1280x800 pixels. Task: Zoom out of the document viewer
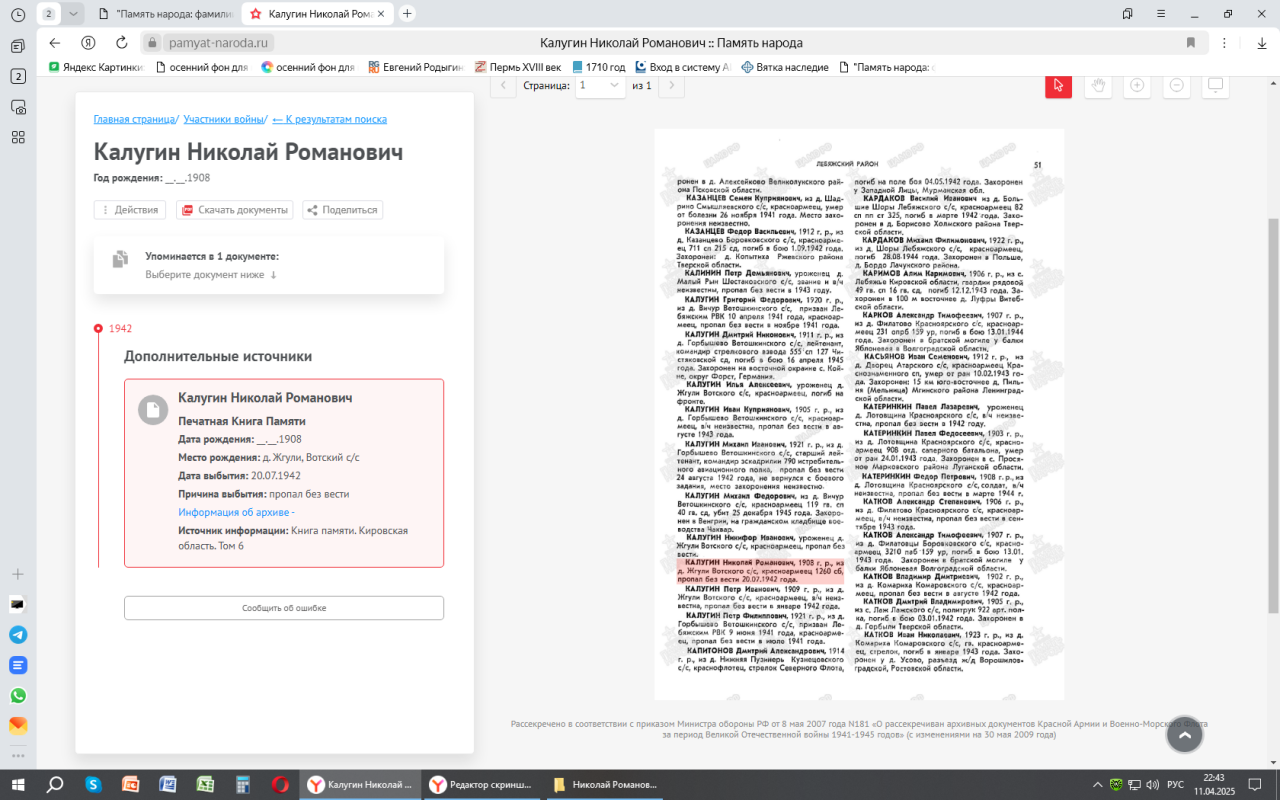click(1177, 86)
